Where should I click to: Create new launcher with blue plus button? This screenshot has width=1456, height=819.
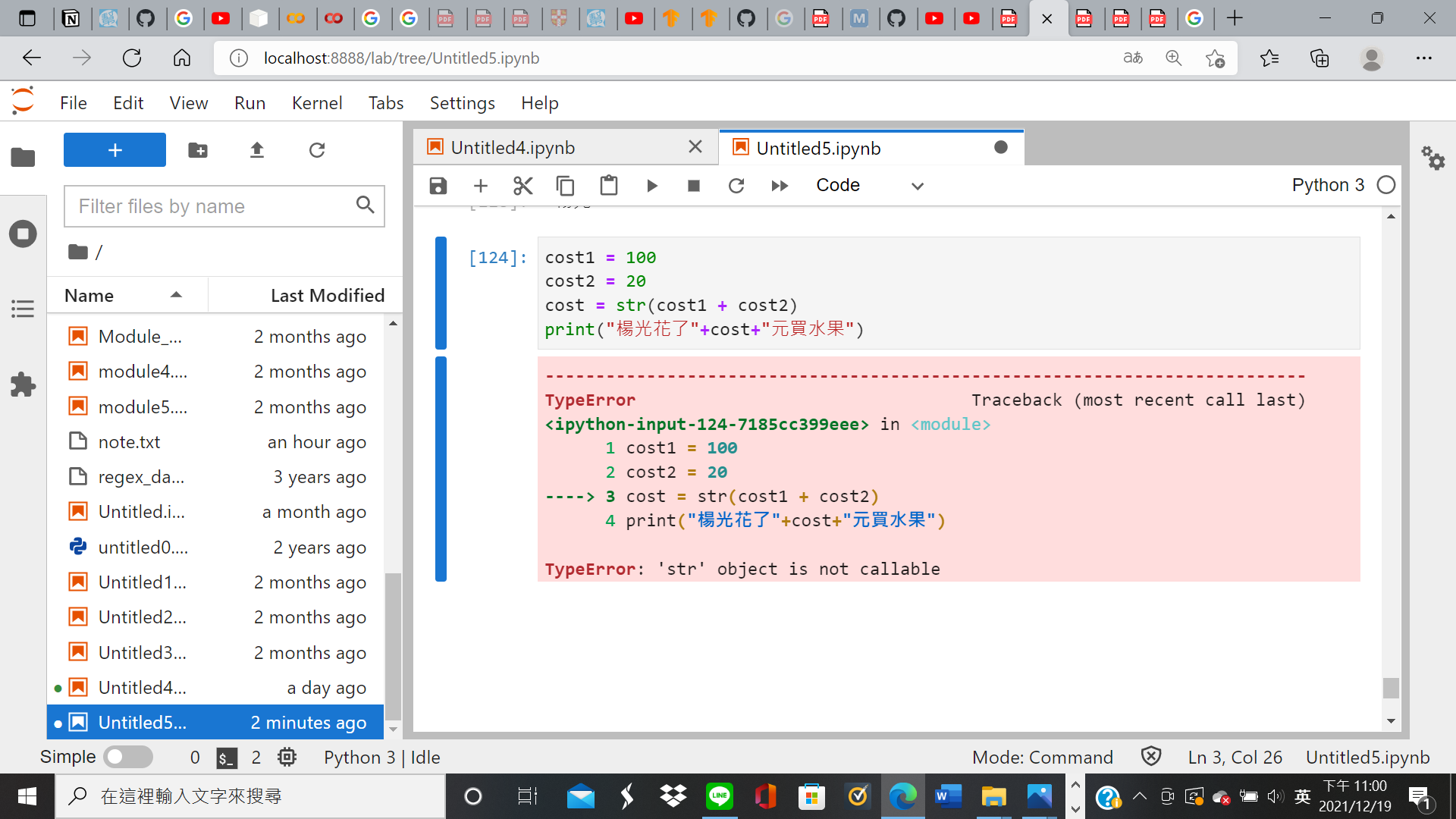point(114,149)
